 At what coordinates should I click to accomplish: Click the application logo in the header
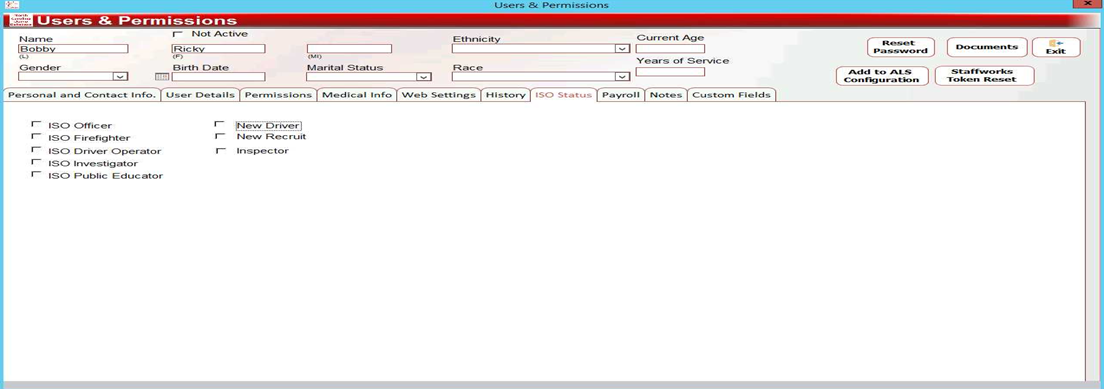pyautogui.click(x=22, y=20)
